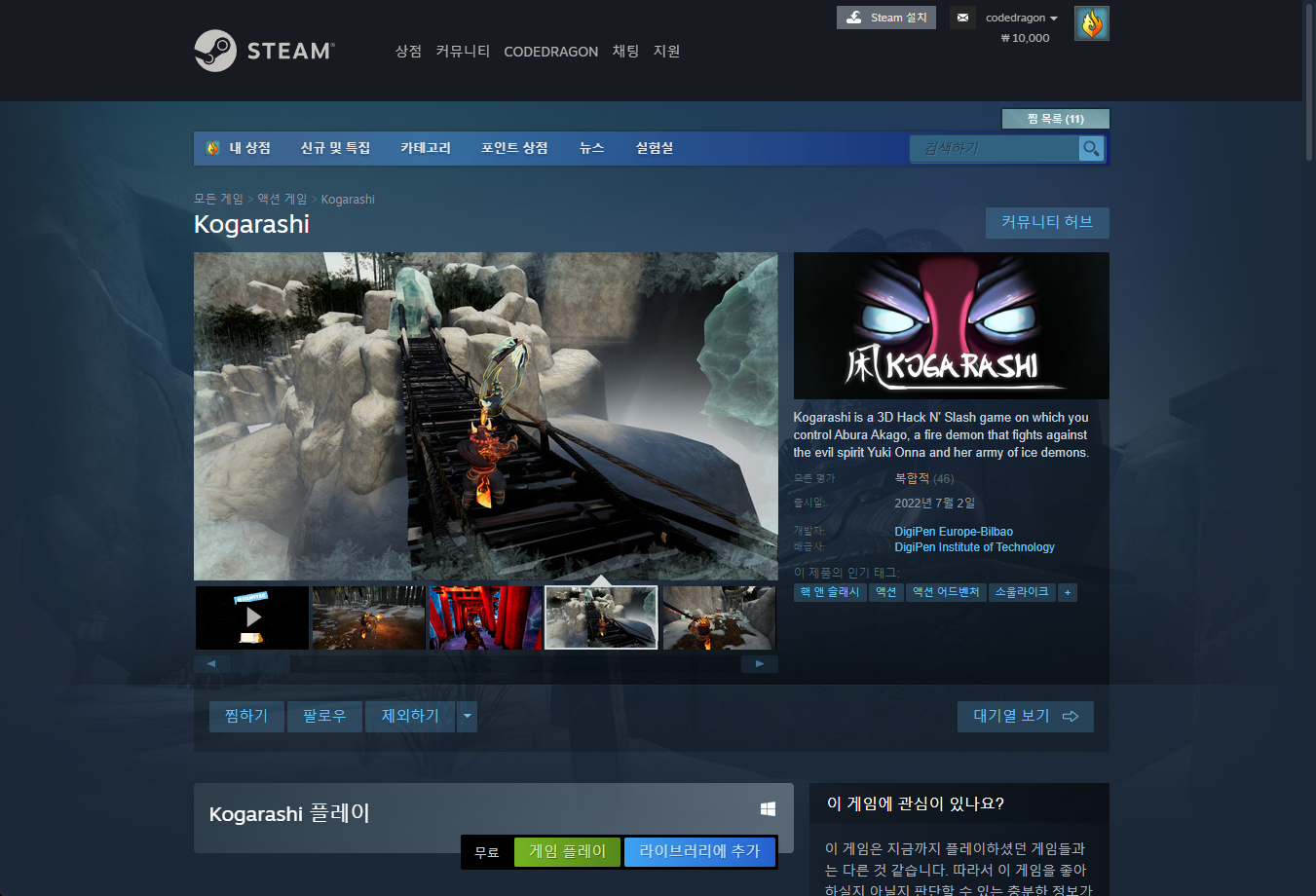Open the 제외하기 dropdown arrow
The height and width of the screenshot is (896, 1316).
tap(468, 716)
